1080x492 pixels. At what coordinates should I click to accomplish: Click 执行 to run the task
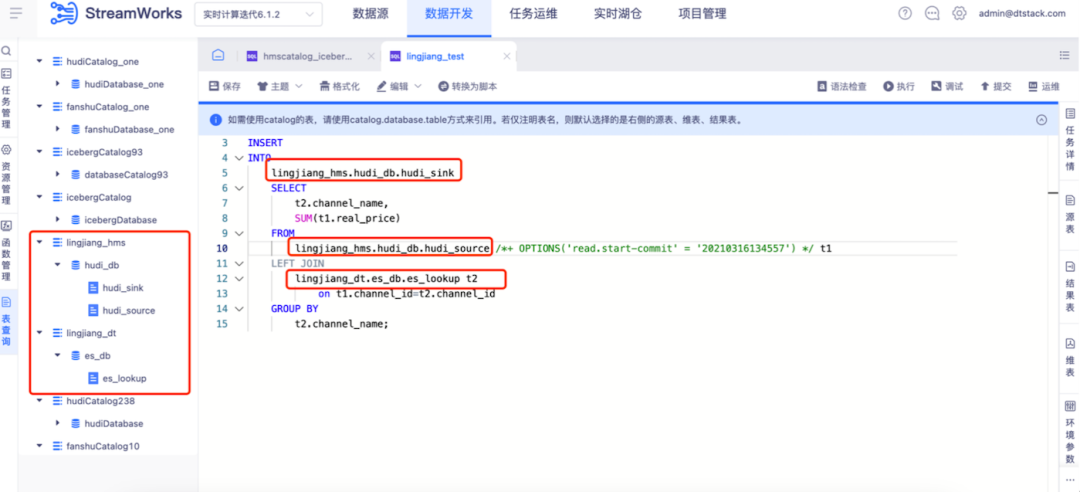point(900,86)
